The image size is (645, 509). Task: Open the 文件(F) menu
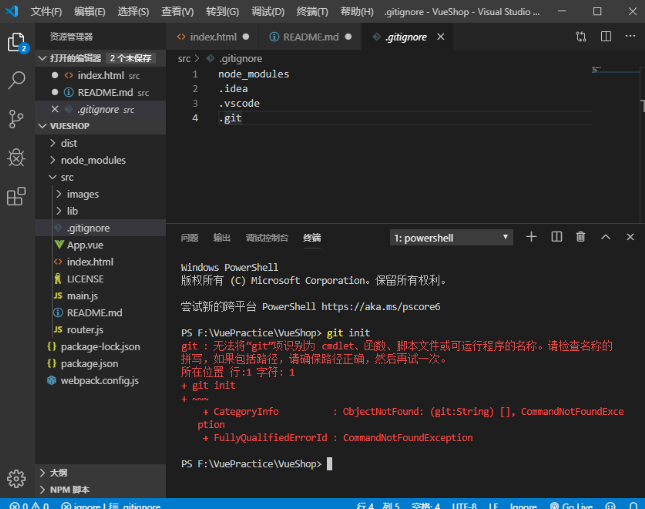(x=46, y=12)
